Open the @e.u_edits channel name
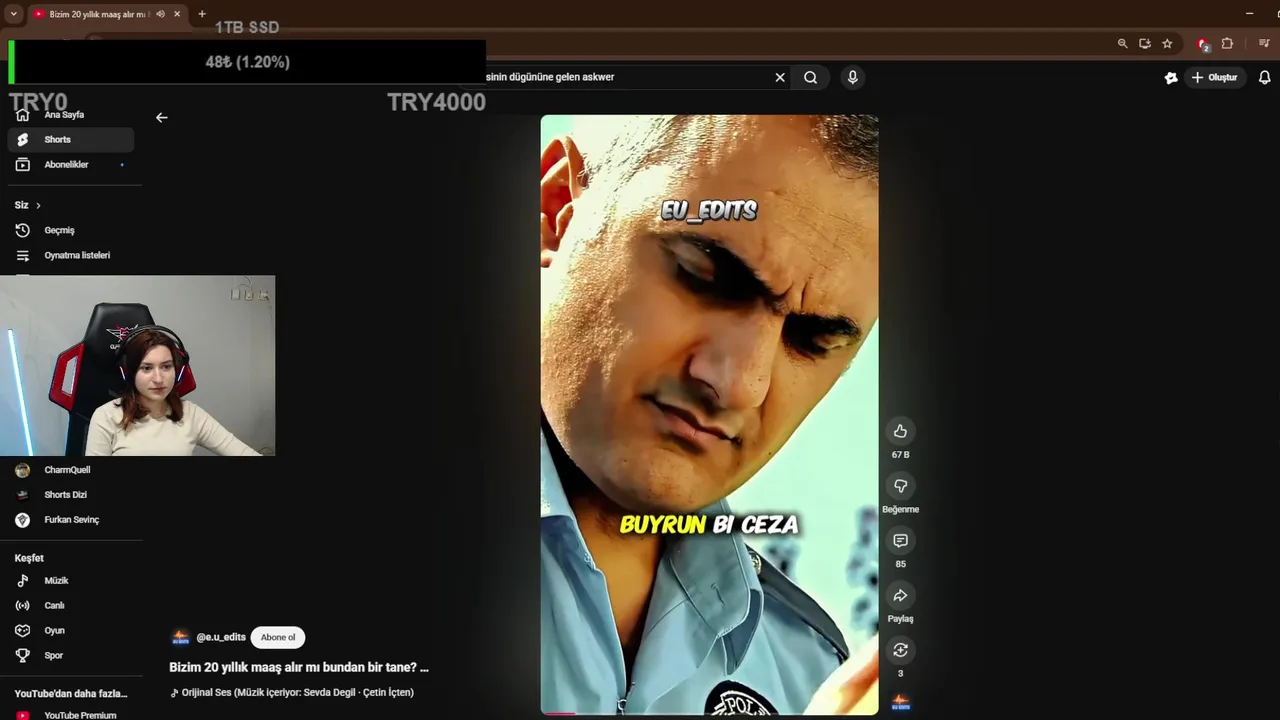Viewport: 1280px width, 720px height. click(x=221, y=637)
